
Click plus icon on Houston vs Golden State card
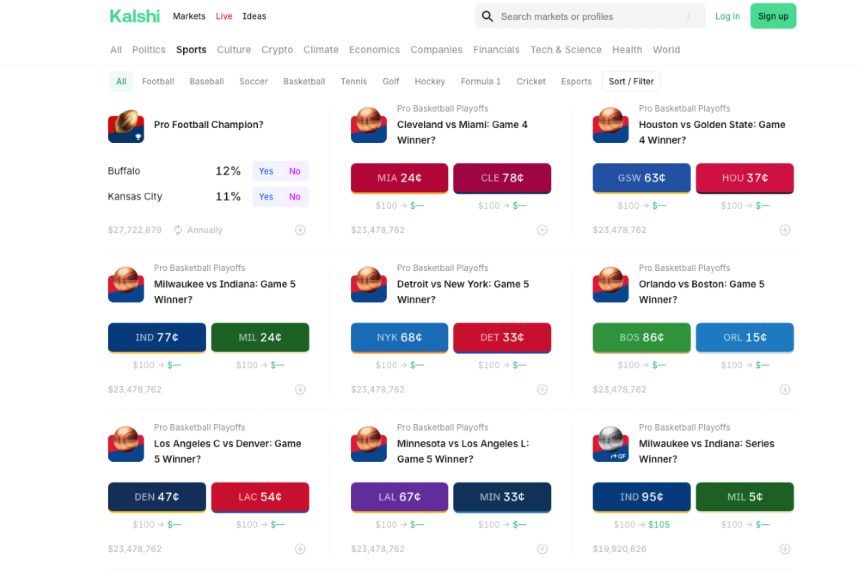coord(785,230)
